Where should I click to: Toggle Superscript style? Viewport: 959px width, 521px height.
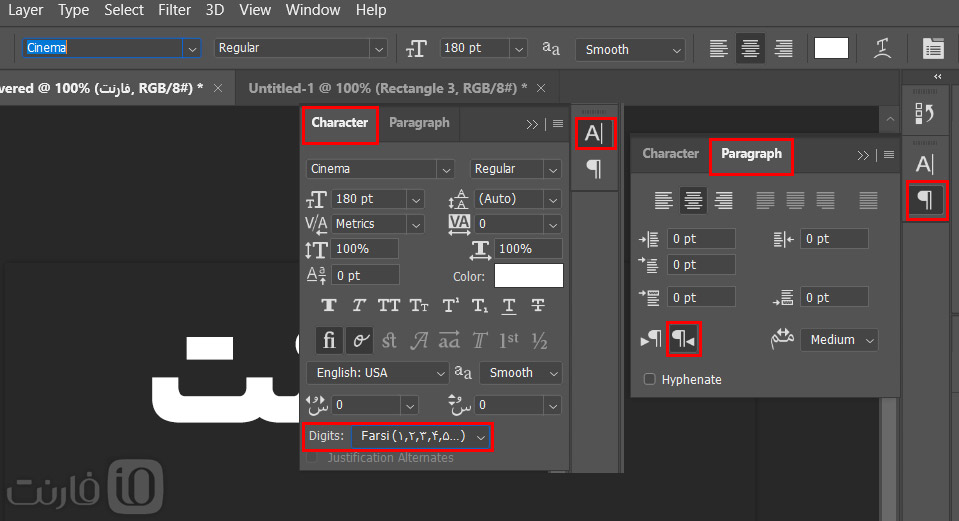450,305
